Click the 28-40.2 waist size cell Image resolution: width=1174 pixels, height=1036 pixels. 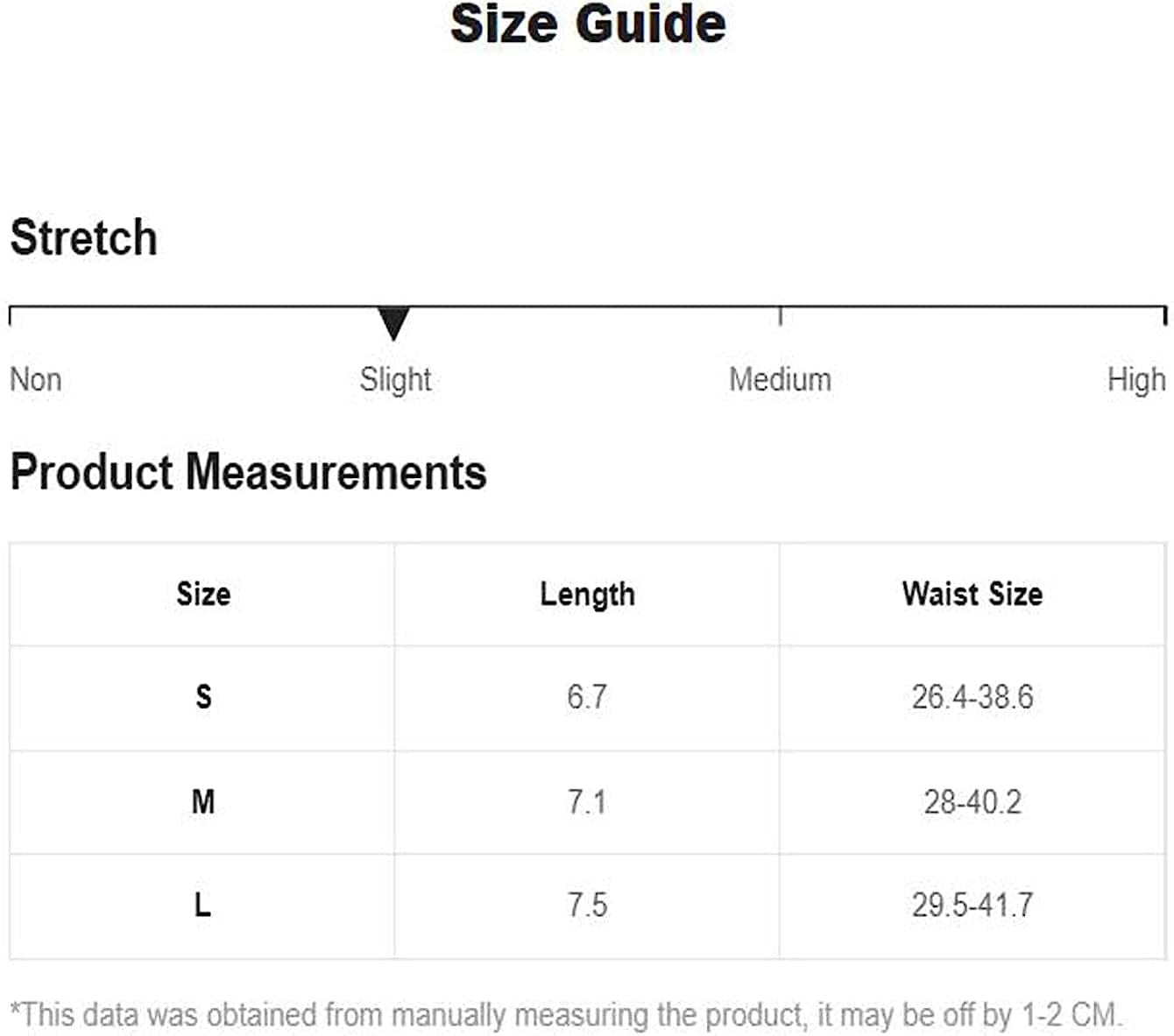(972, 801)
